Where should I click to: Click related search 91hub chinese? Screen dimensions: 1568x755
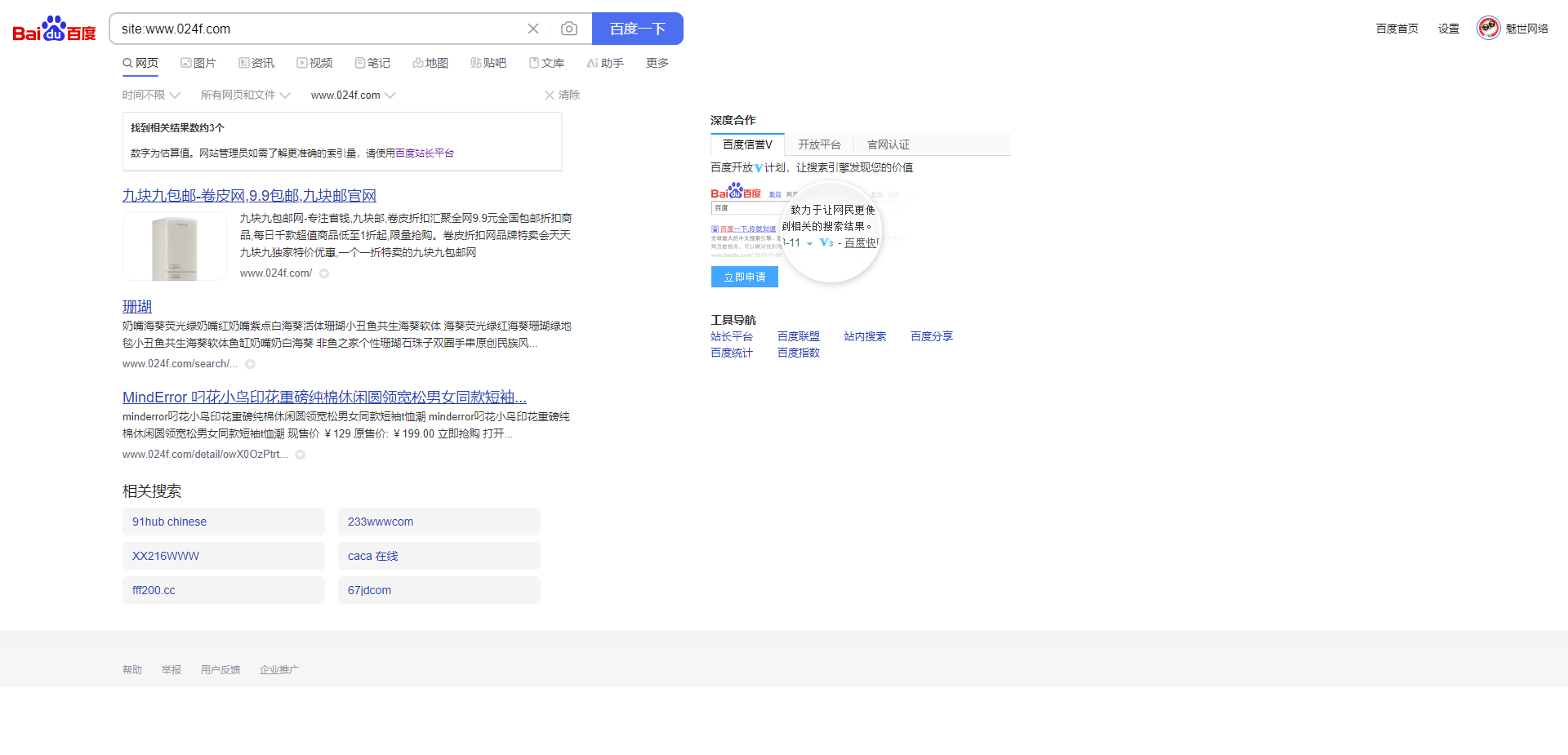tap(224, 522)
